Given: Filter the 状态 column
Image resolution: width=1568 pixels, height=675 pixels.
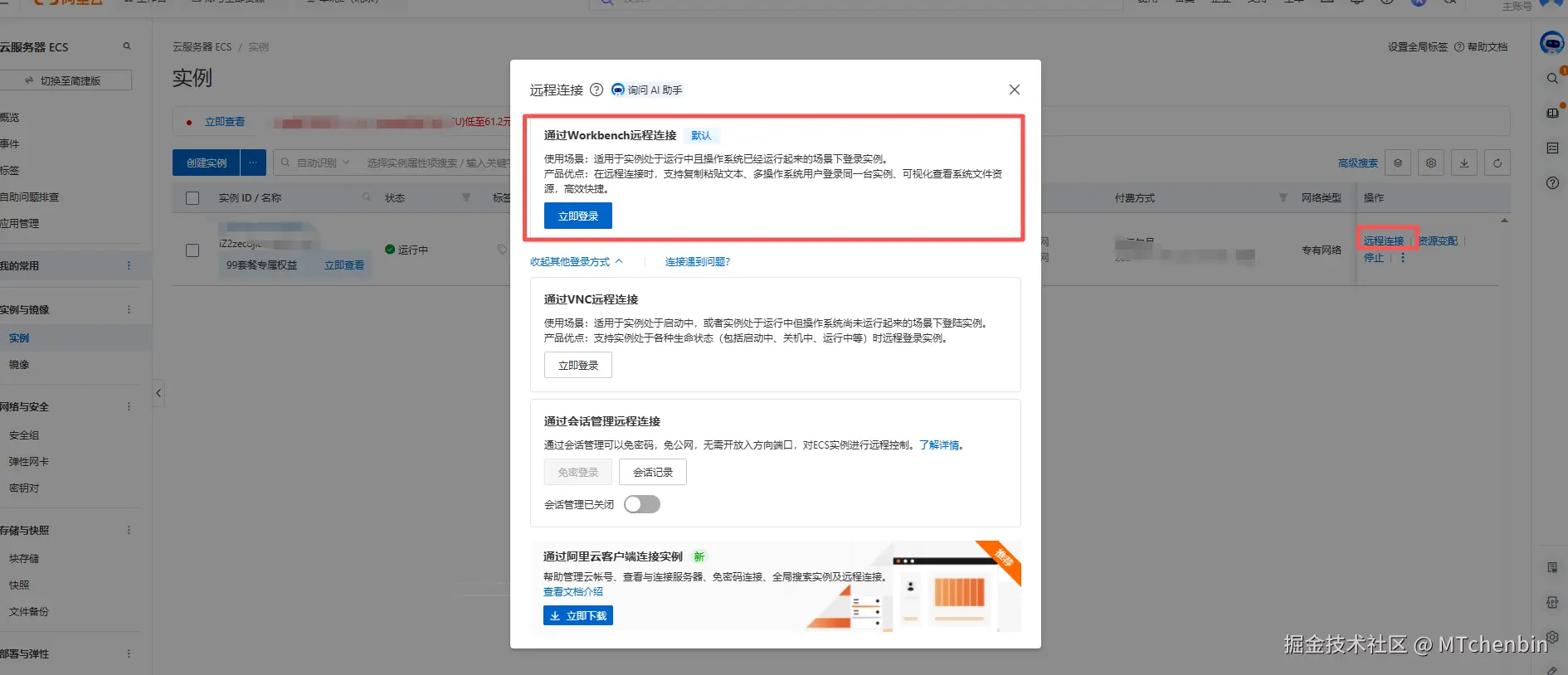Looking at the screenshot, I should (466, 197).
